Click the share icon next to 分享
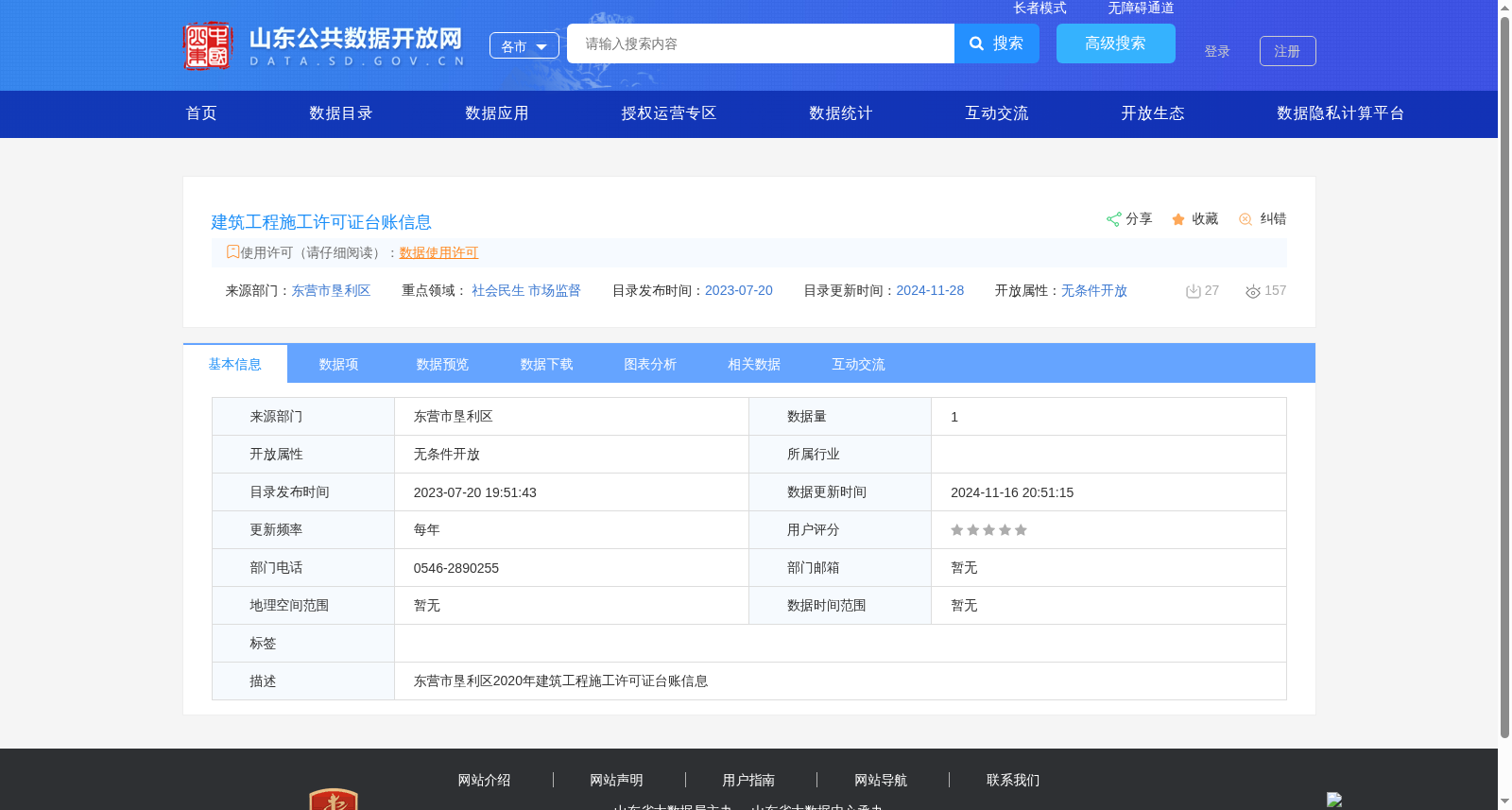 click(x=1113, y=219)
